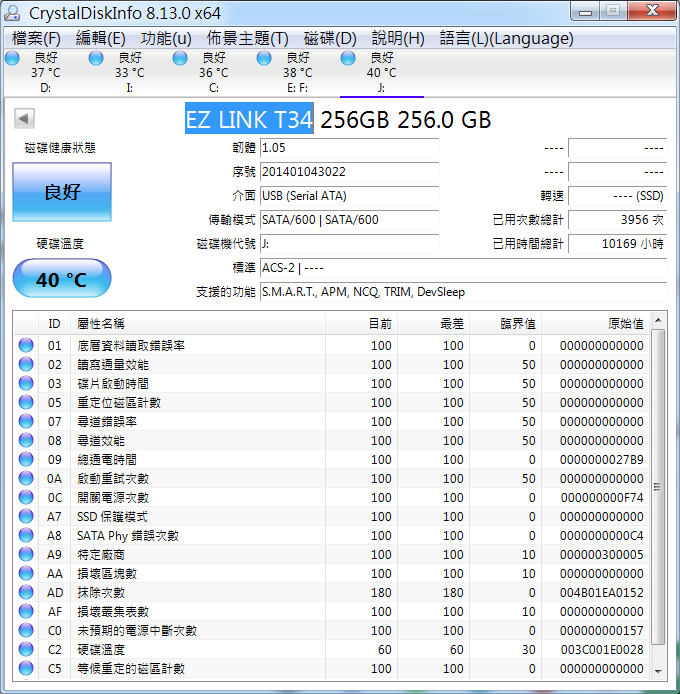
Task: Click the 40 °C temperature button
Action: 62,279
